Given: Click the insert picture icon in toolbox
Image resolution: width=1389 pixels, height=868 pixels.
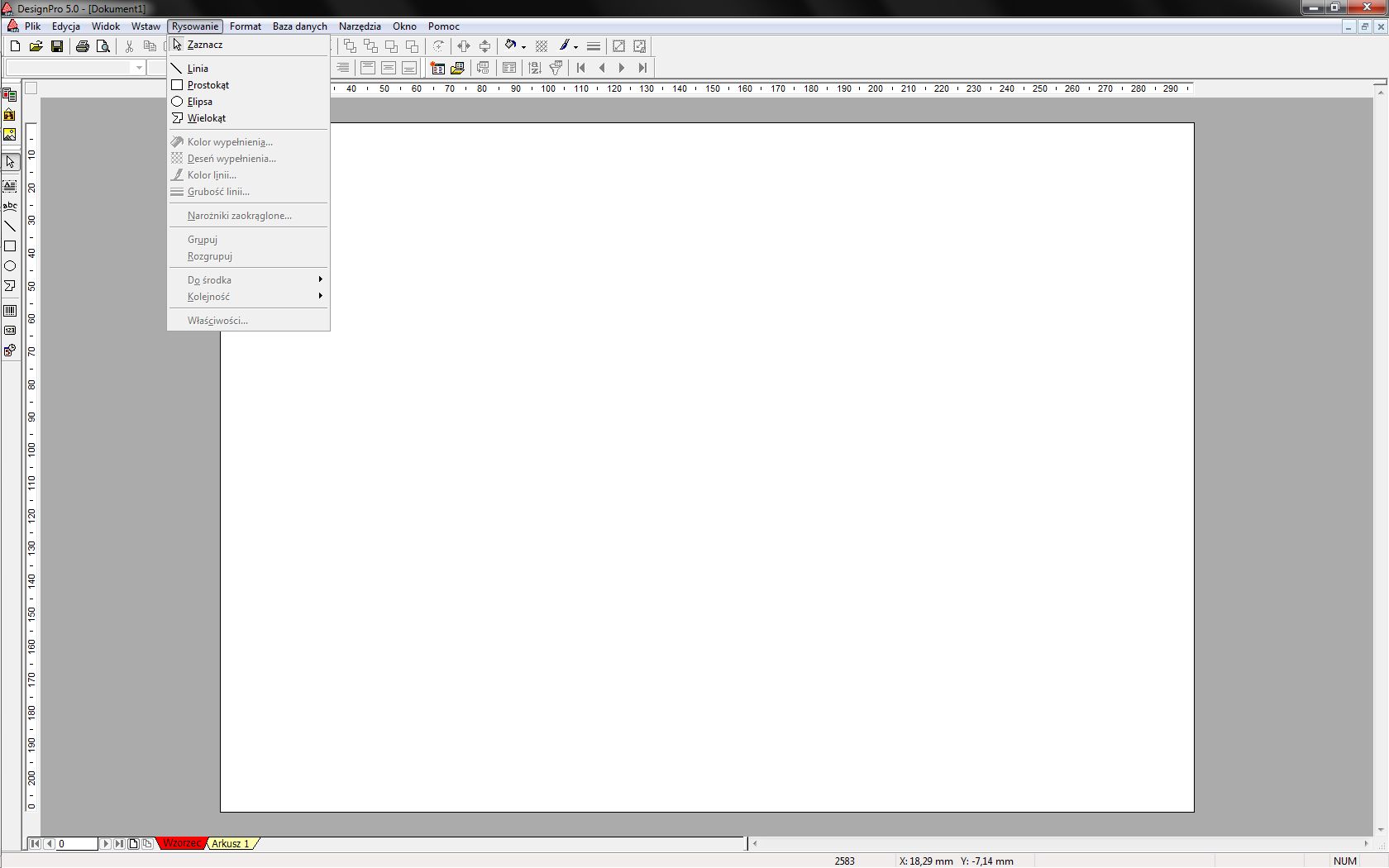Looking at the screenshot, I should (x=10, y=135).
